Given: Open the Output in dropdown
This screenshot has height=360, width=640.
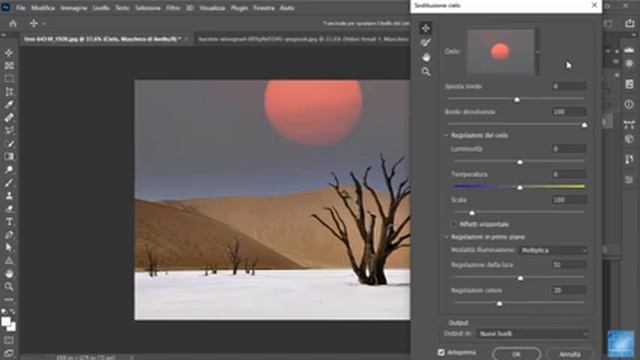Looking at the screenshot, I should (533, 334).
